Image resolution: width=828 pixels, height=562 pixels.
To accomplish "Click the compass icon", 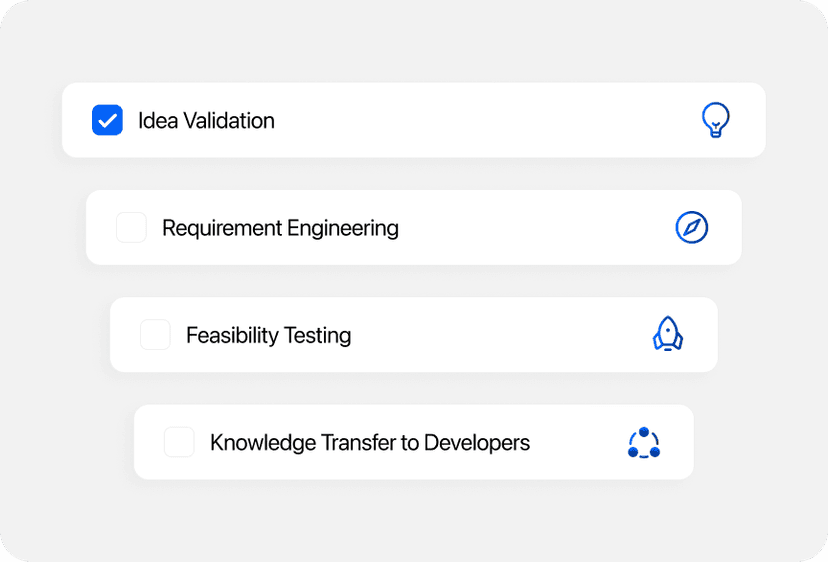I will pyautogui.click(x=691, y=228).
